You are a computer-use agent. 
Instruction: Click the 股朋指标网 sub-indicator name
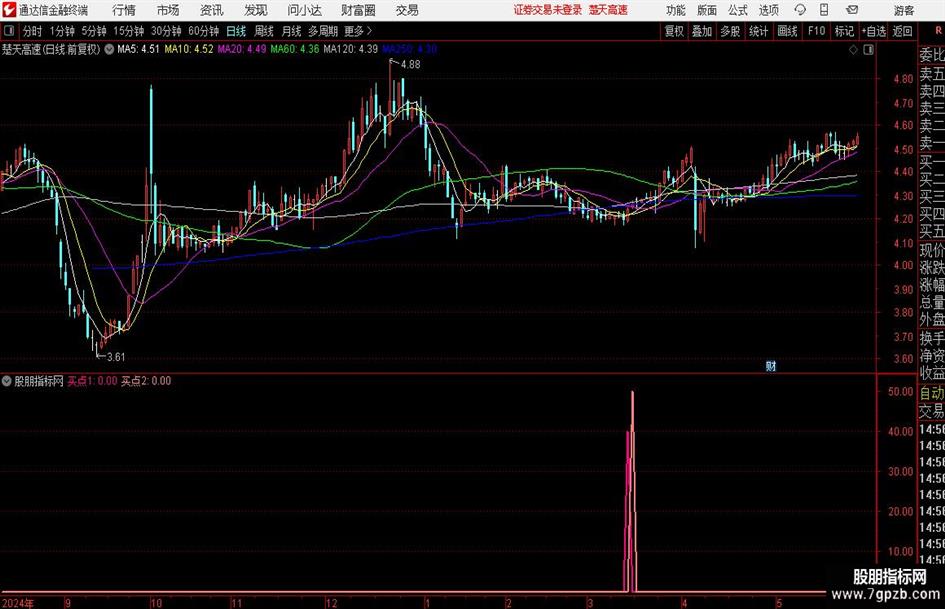[x=39, y=380]
